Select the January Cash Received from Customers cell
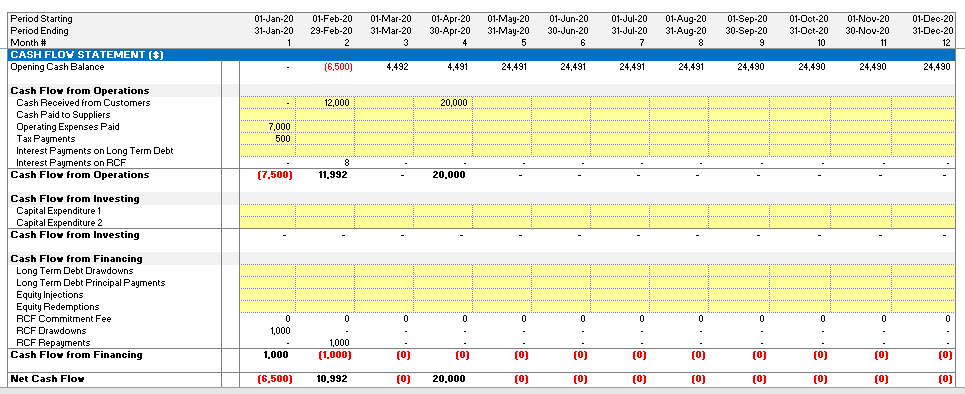Image resolution: width=965 pixels, height=394 pixels. pyautogui.click(x=268, y=103)
